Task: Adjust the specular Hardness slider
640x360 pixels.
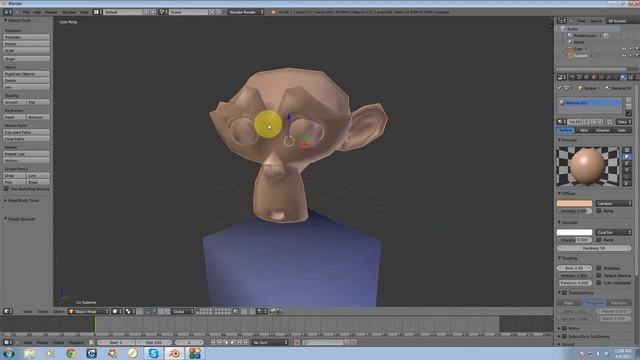Action: tap(594, 248)
